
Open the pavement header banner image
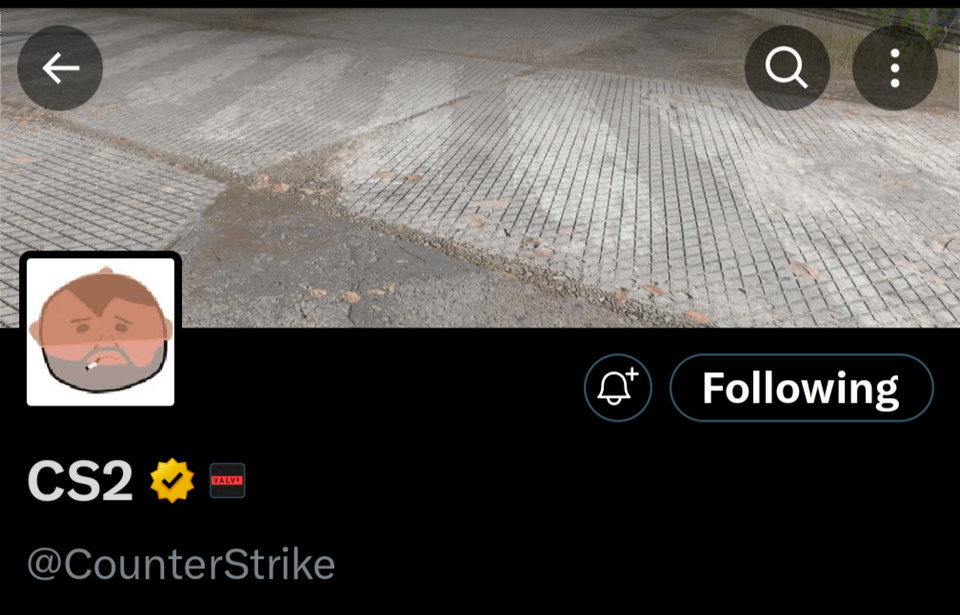coord(480,167)
